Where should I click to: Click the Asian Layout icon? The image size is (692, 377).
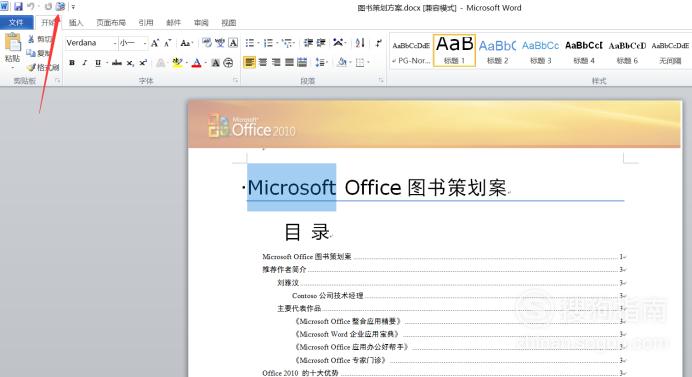tap(338, 42)
